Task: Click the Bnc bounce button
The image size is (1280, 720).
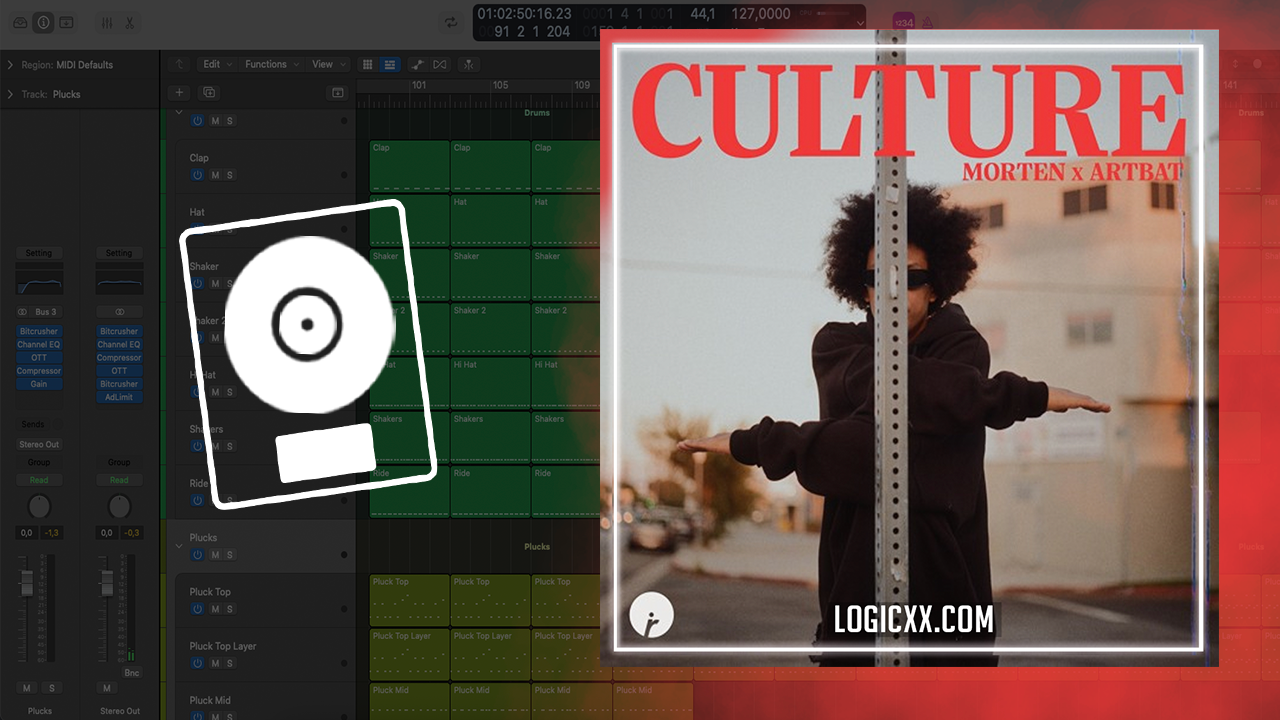Action: [133, 673]
